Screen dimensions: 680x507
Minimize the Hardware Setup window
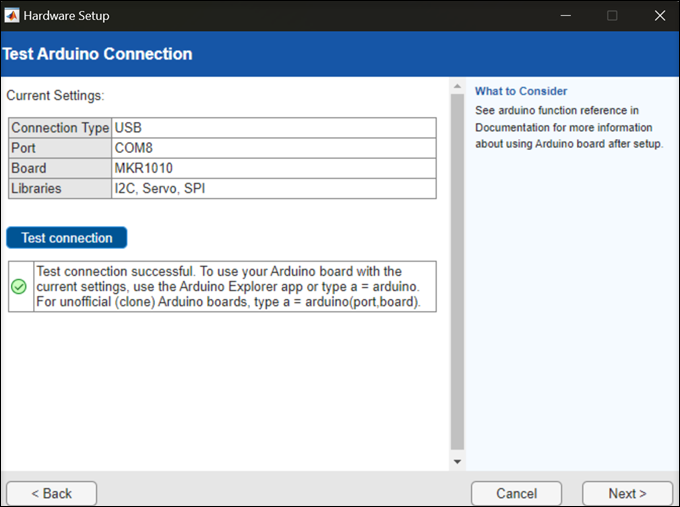tap(565, 16)
